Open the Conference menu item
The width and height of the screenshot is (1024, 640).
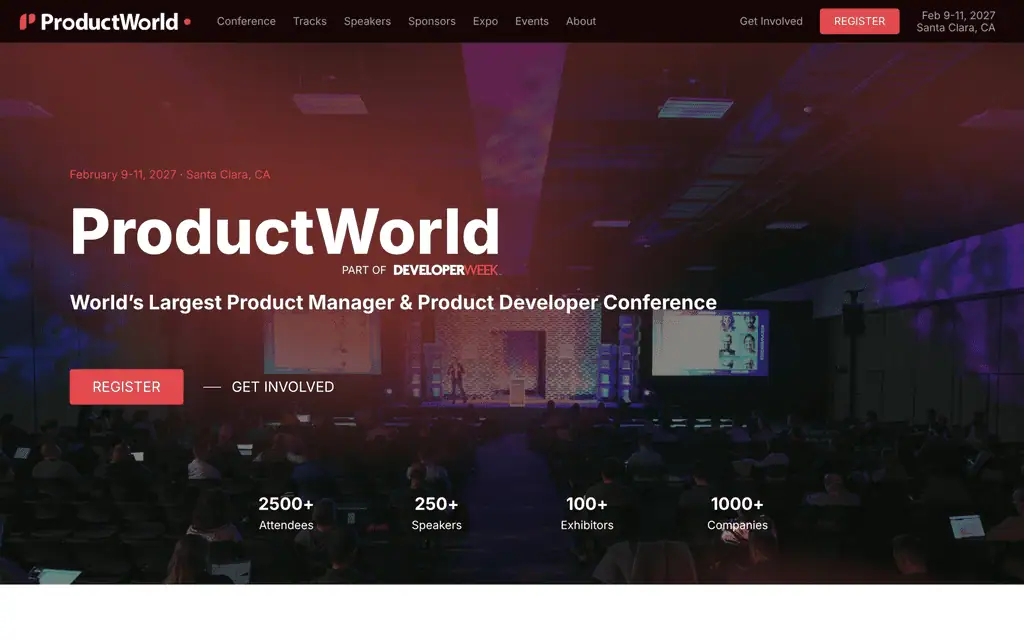(x=246, y=21)
